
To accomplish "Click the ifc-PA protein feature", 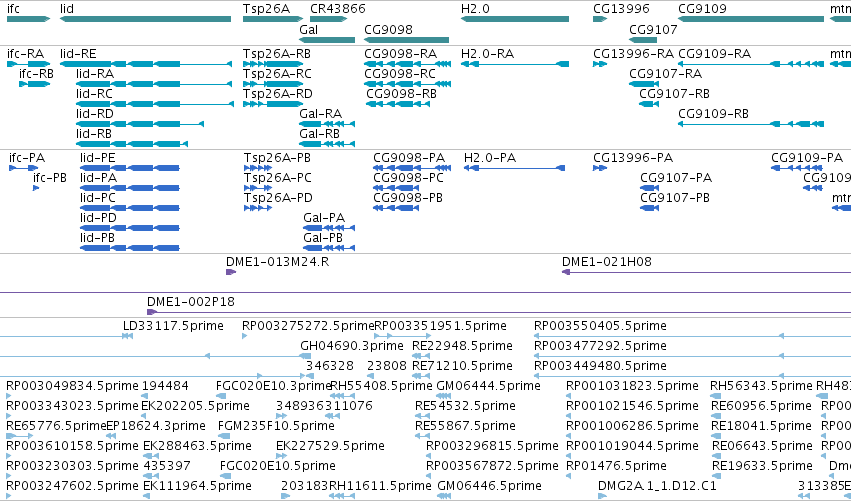I will [x=23, y=168].
